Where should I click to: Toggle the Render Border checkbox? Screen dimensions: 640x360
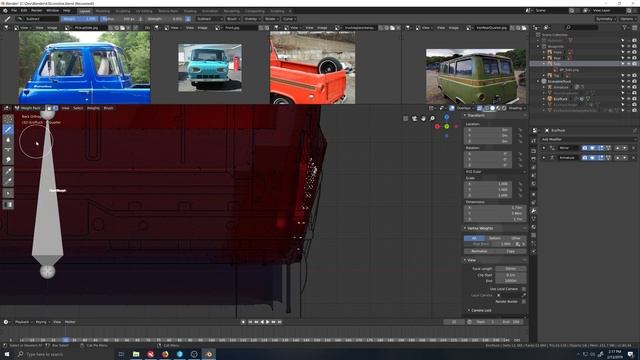[x=524, y=302]
